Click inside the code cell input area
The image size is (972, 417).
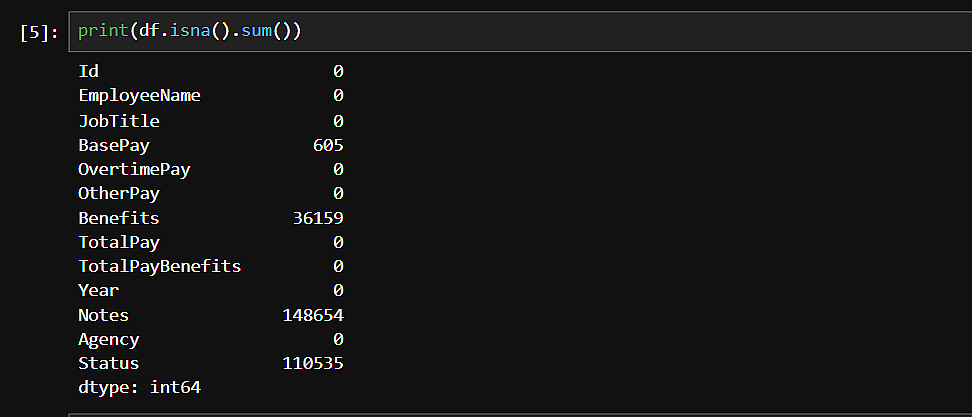(x=600, y=32)
